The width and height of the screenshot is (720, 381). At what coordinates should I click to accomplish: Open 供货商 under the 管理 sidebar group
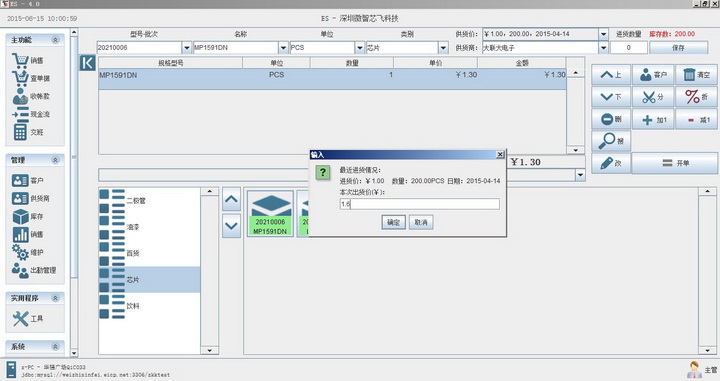[x=30, y=198]
